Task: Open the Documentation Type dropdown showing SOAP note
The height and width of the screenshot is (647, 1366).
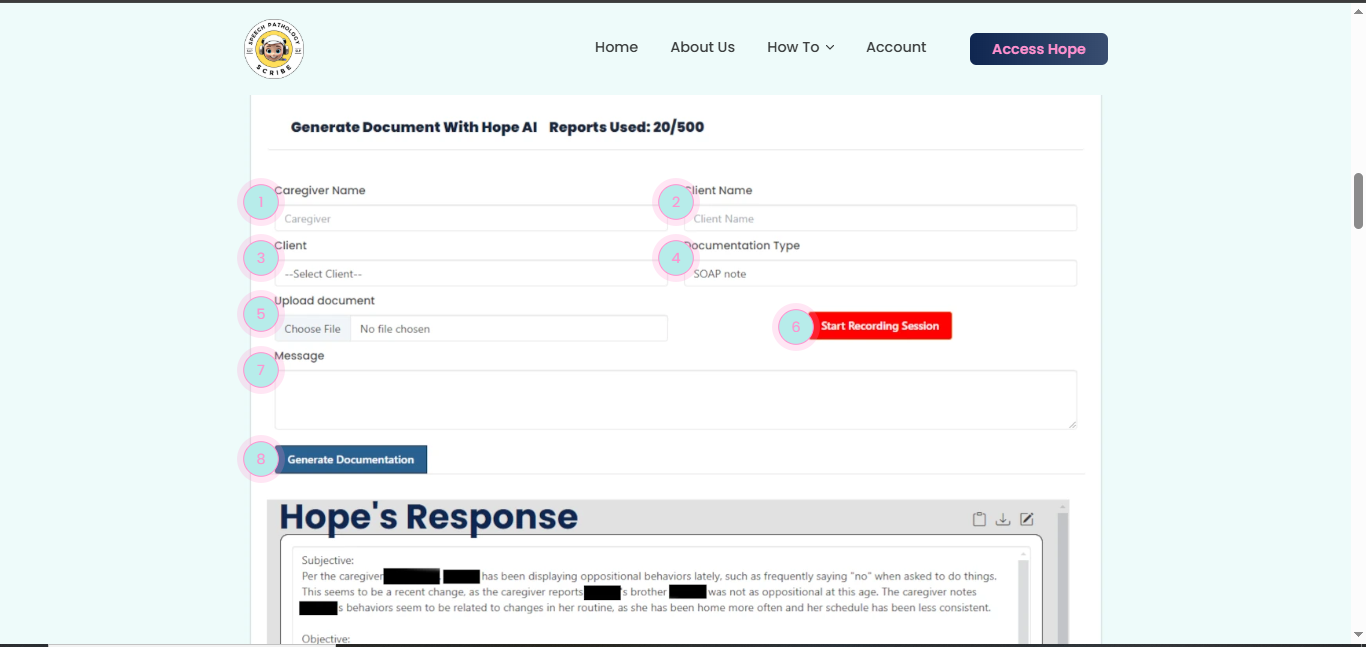Action: click(880, 274)
